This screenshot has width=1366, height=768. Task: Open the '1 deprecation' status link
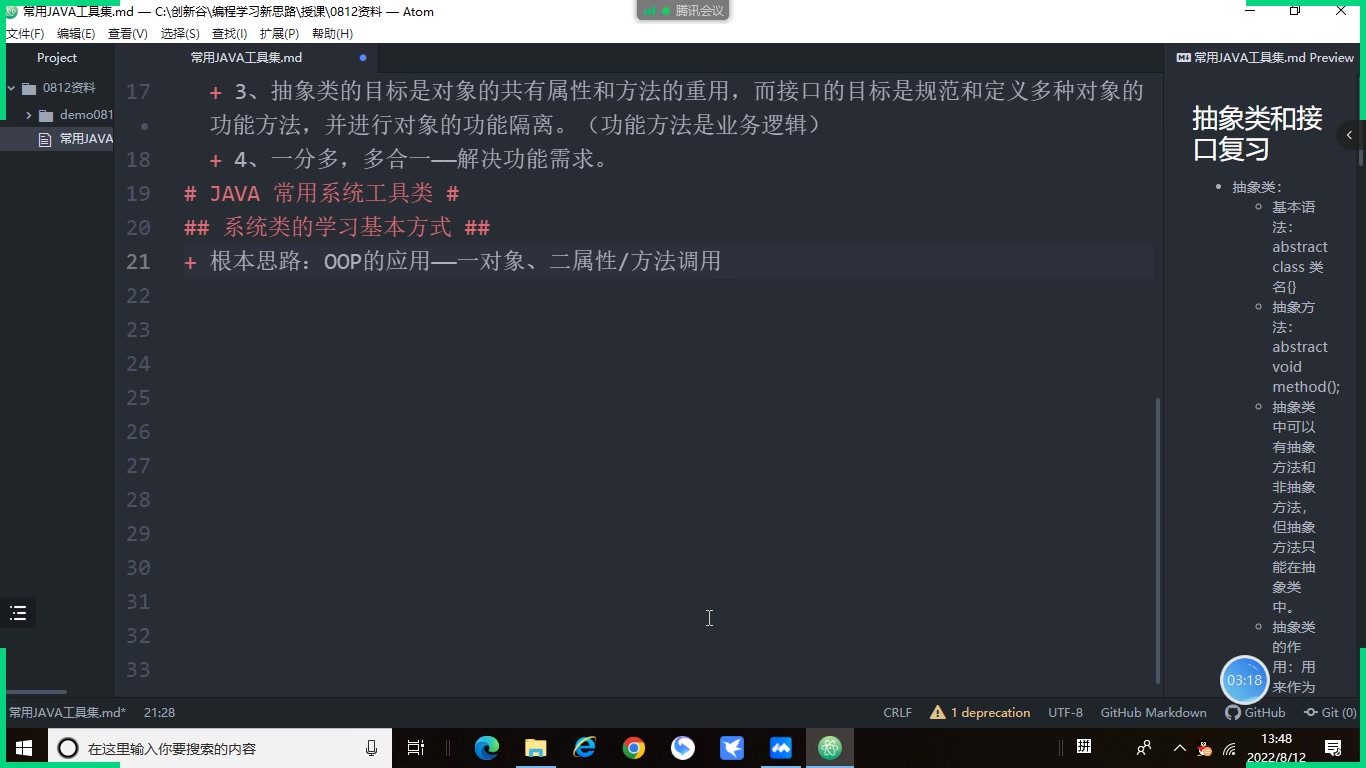click(990, 713)
